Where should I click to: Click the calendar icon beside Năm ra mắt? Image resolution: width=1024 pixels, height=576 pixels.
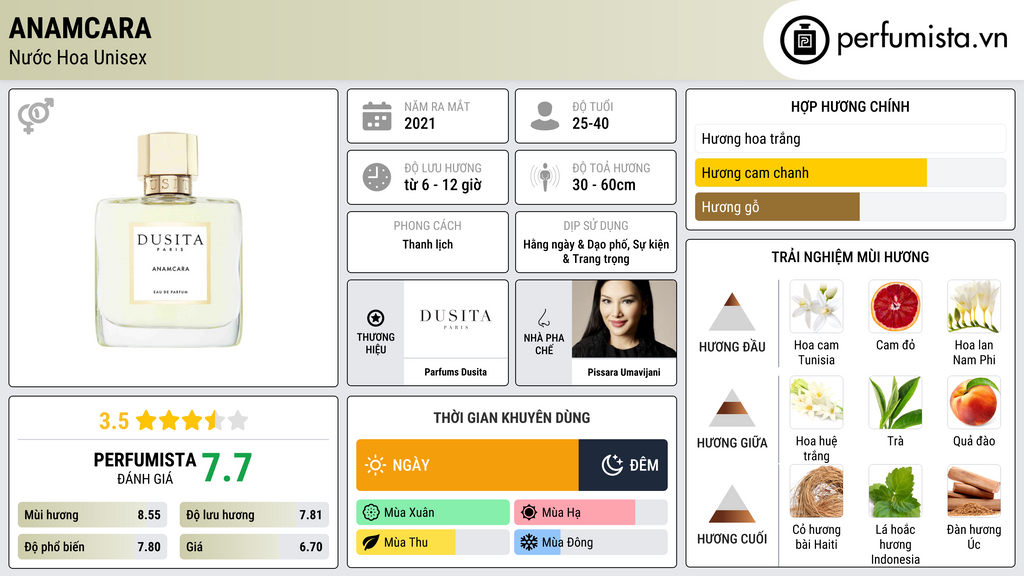tap(377, 116)
